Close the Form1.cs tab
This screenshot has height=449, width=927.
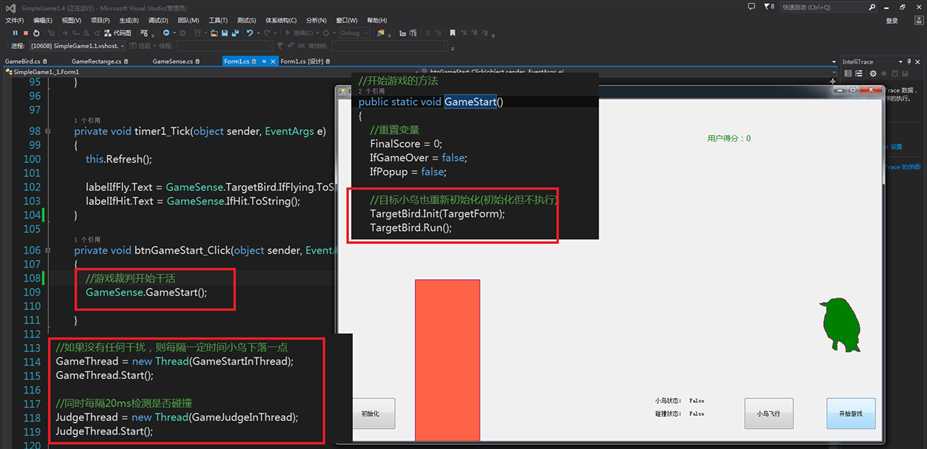click(273, 61)
